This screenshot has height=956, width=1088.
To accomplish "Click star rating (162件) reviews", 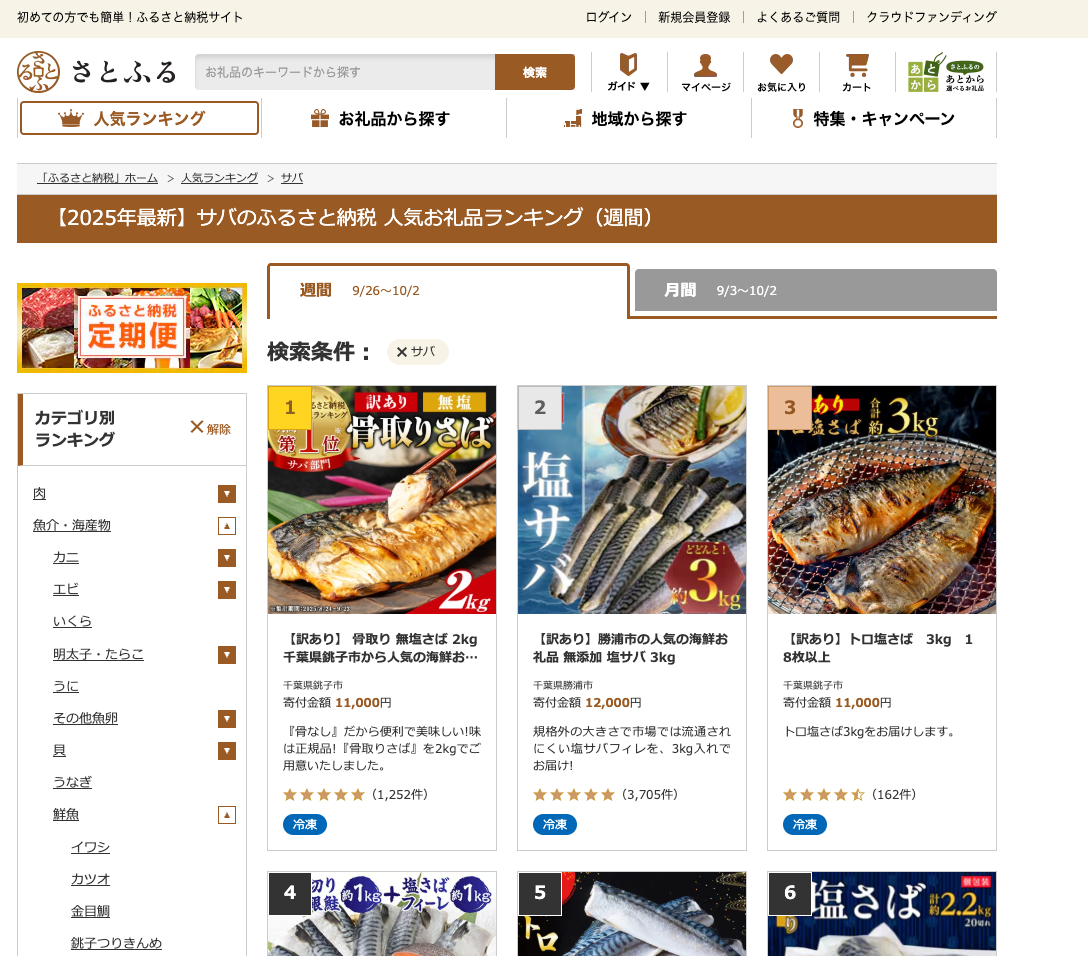I will tap(849, 794).
